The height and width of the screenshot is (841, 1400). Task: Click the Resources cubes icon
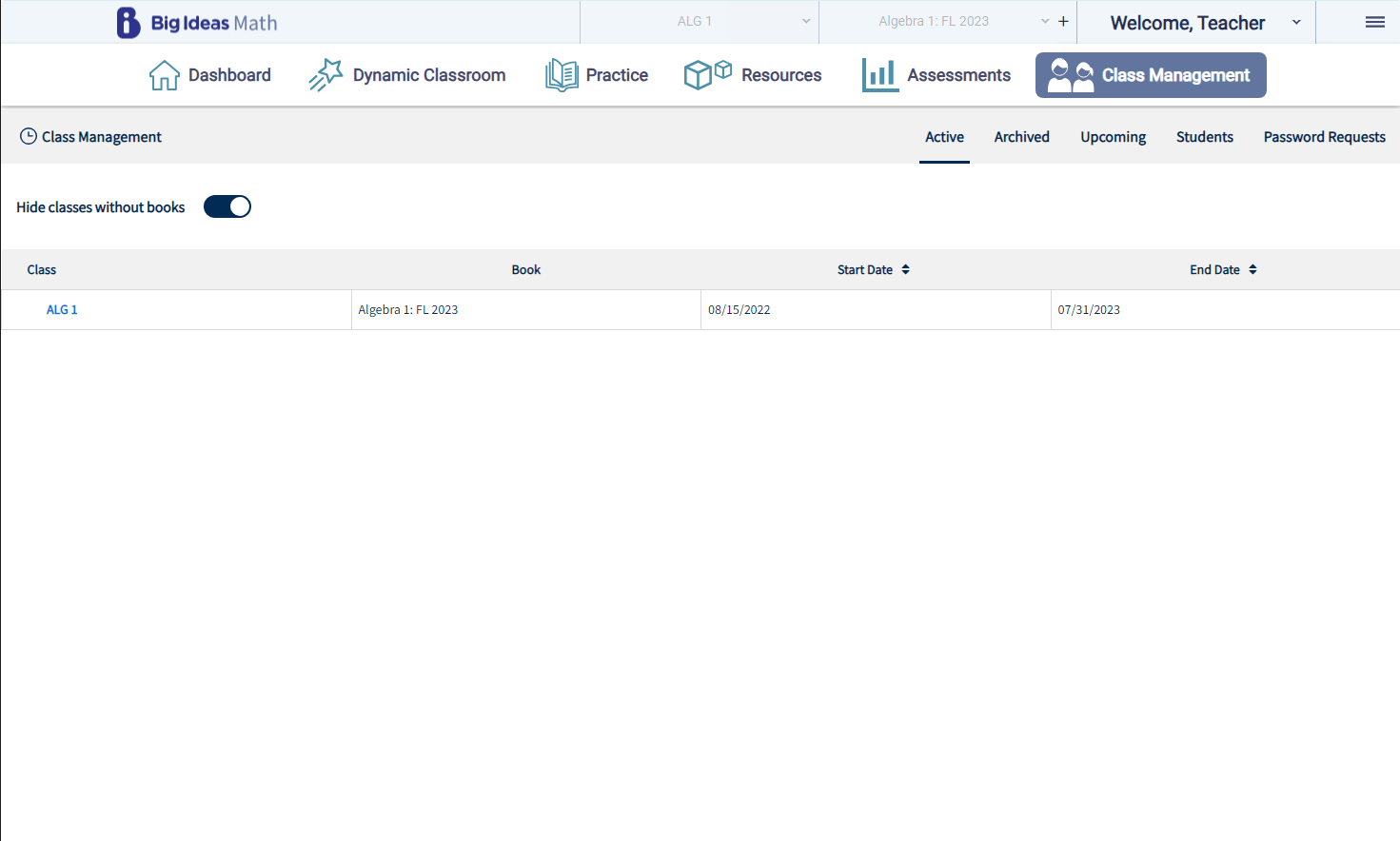click(708, 75)
